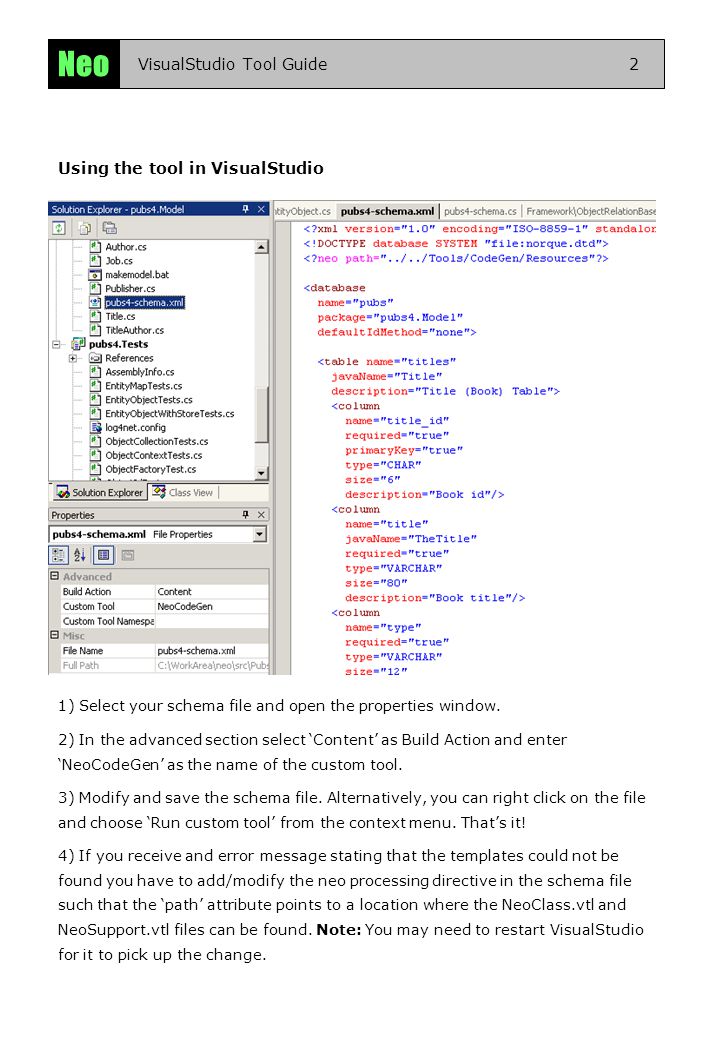The image size is (720, 1040).
Task: Open the partially hidden EntityObject.cs editor tab
Action: point(303,211)
